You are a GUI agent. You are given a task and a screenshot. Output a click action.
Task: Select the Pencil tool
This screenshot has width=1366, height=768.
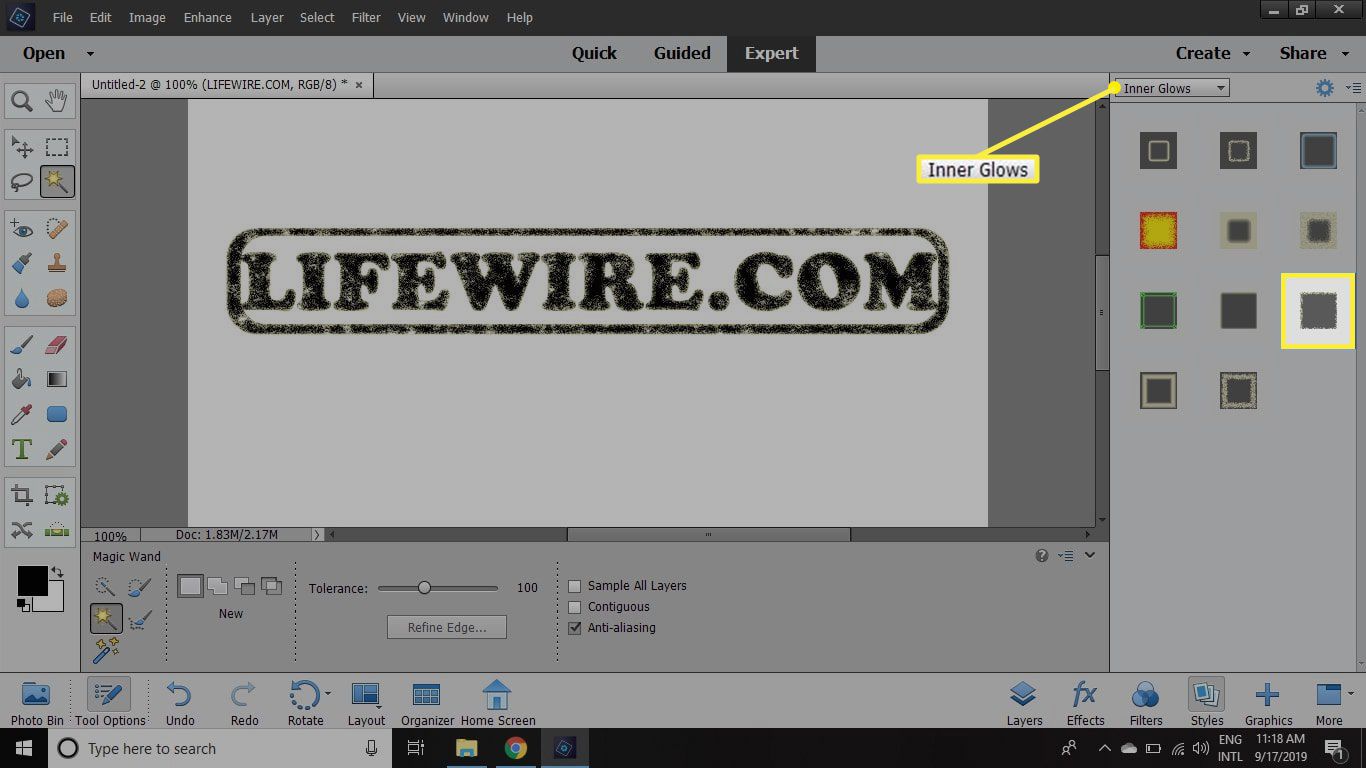57,448
